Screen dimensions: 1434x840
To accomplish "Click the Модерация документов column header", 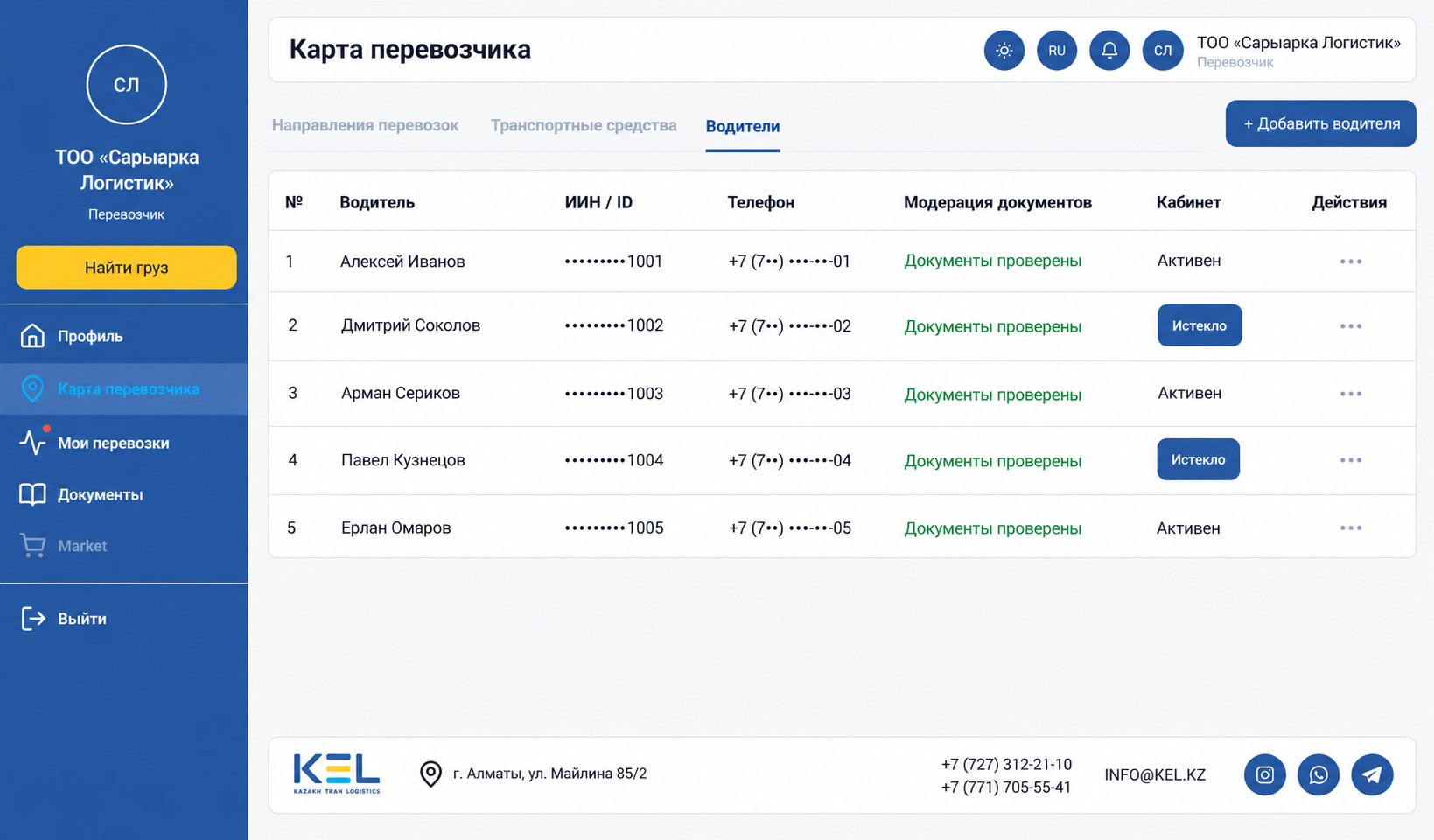I will pos(997,202).
